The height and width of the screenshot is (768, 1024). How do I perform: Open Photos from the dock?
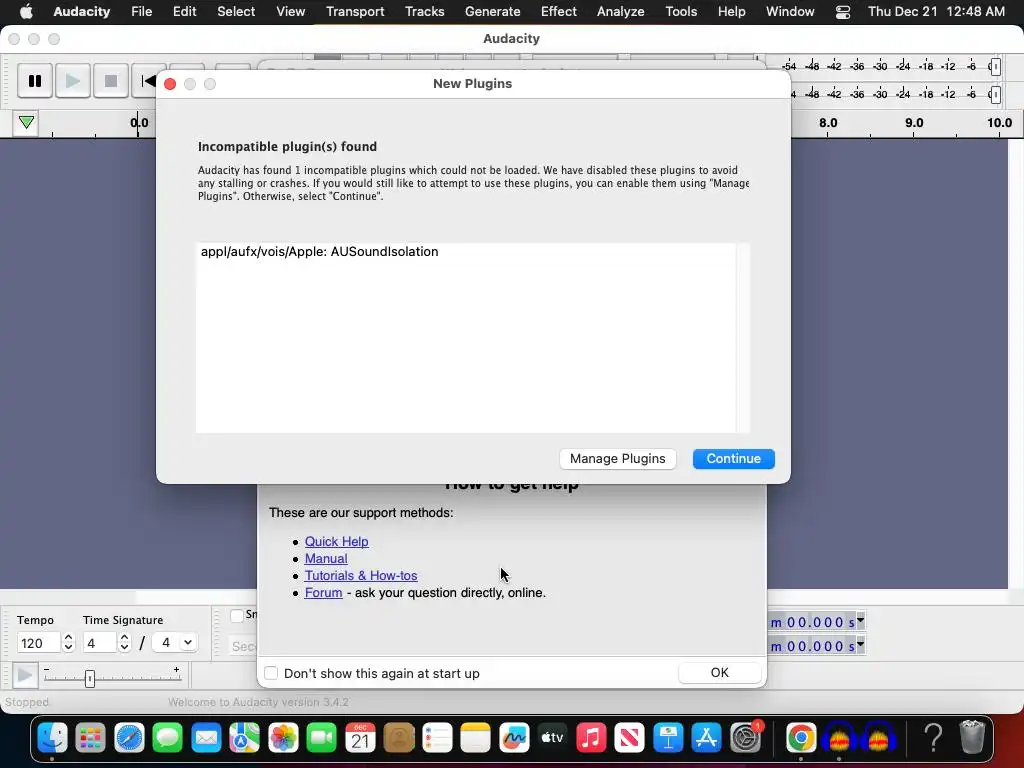(x=283, y=739)
